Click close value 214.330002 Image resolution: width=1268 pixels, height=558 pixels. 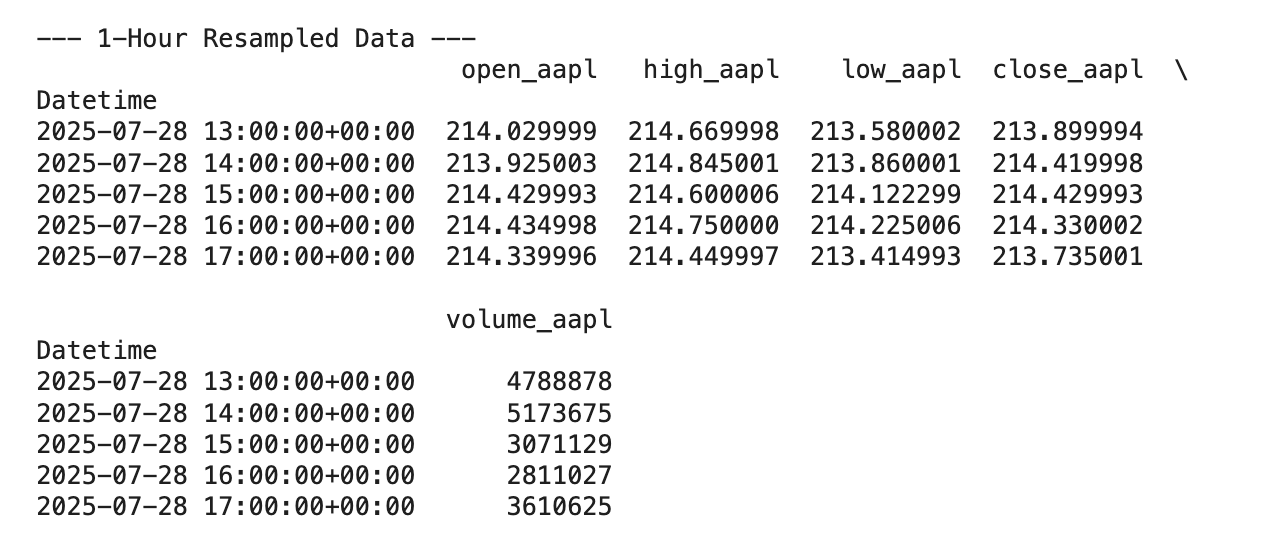(x=1068, y=226)
